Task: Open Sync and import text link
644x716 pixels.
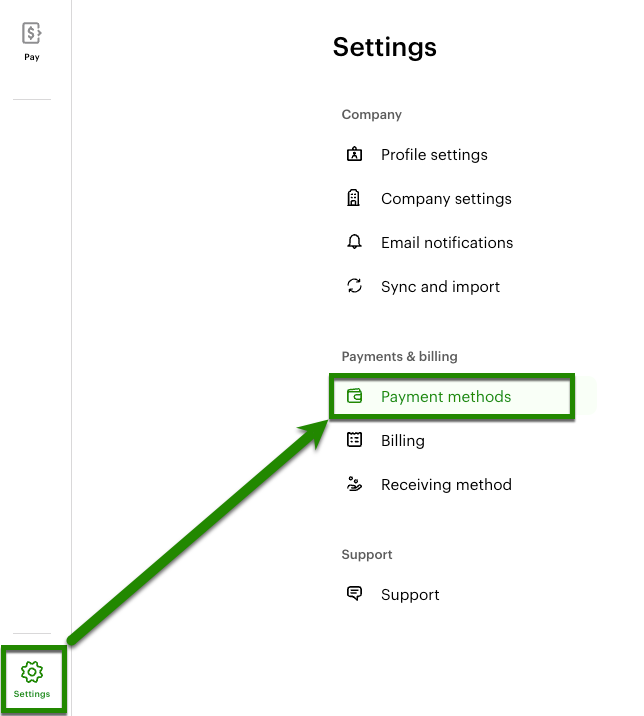Action: pos(440,287)
